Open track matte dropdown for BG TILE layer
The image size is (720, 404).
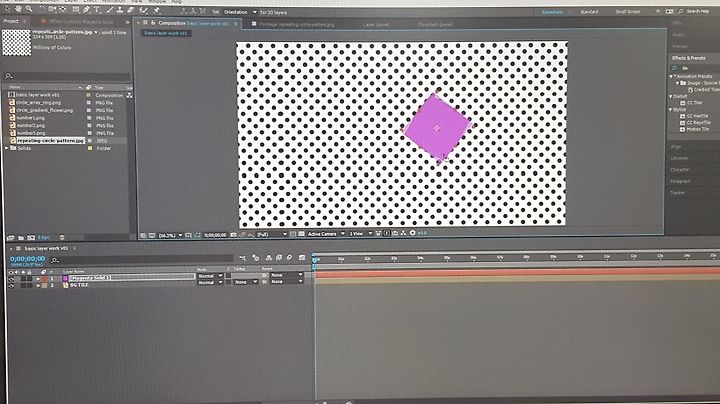click(246, 282)
